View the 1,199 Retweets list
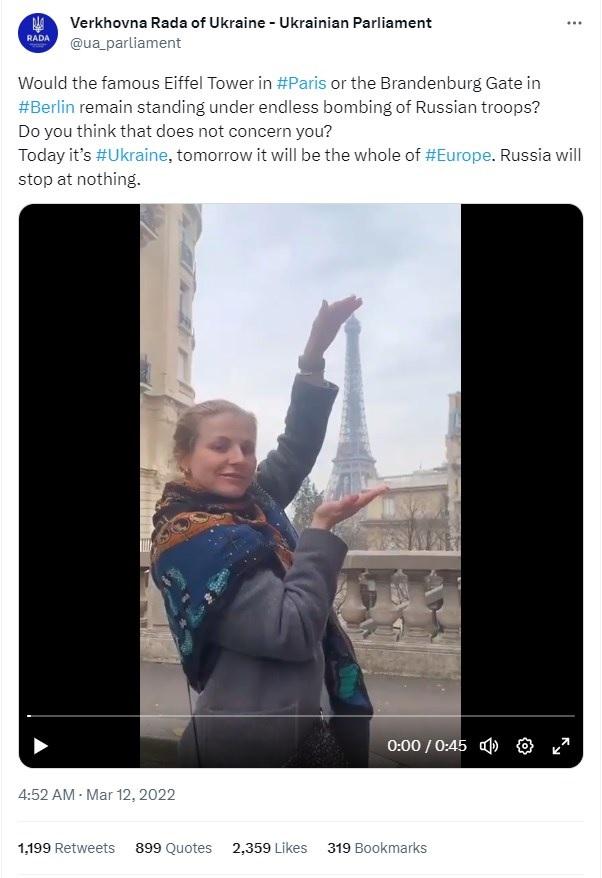Viewport: 602px width, 878px height. click(66, 848)
